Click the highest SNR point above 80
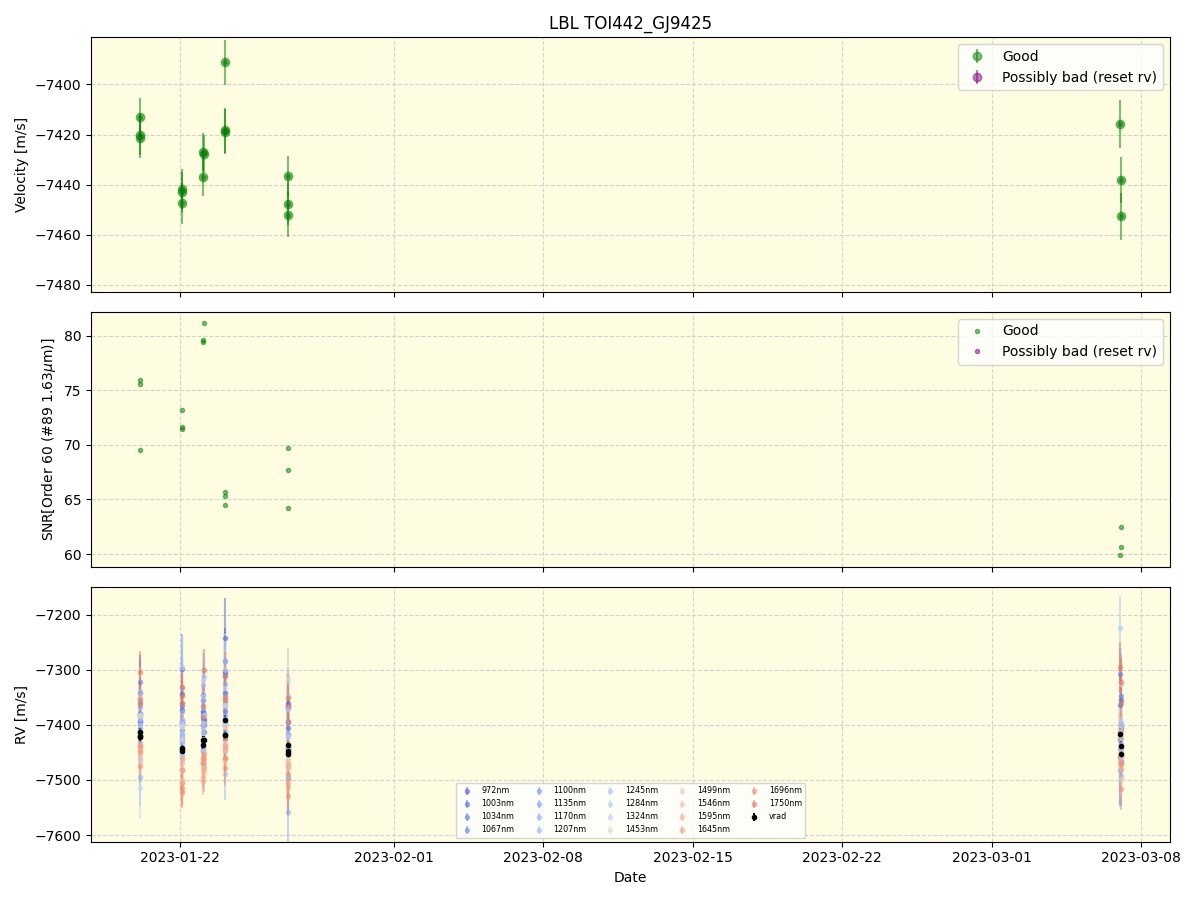Screen dimensions: 1200x900 204,323
